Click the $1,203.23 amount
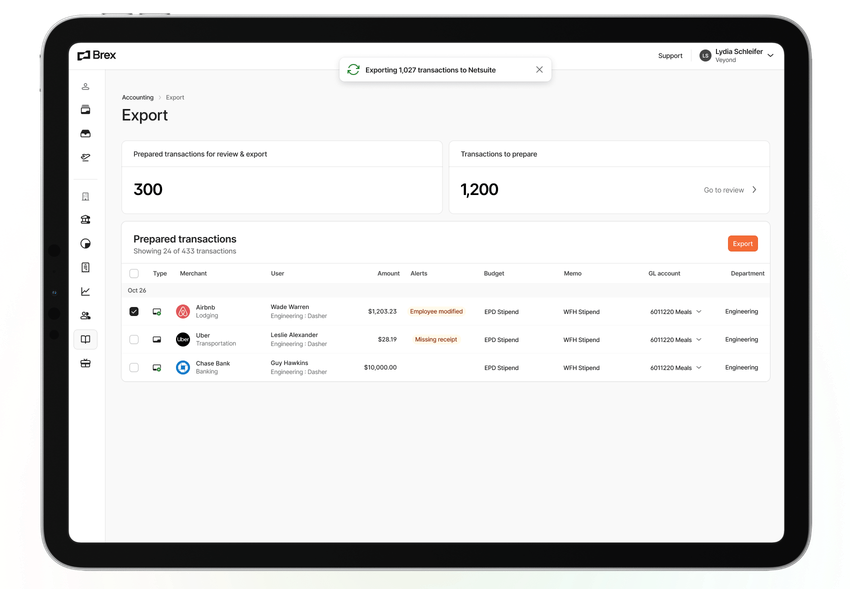 pyautogui.click(x=382, y=312)
